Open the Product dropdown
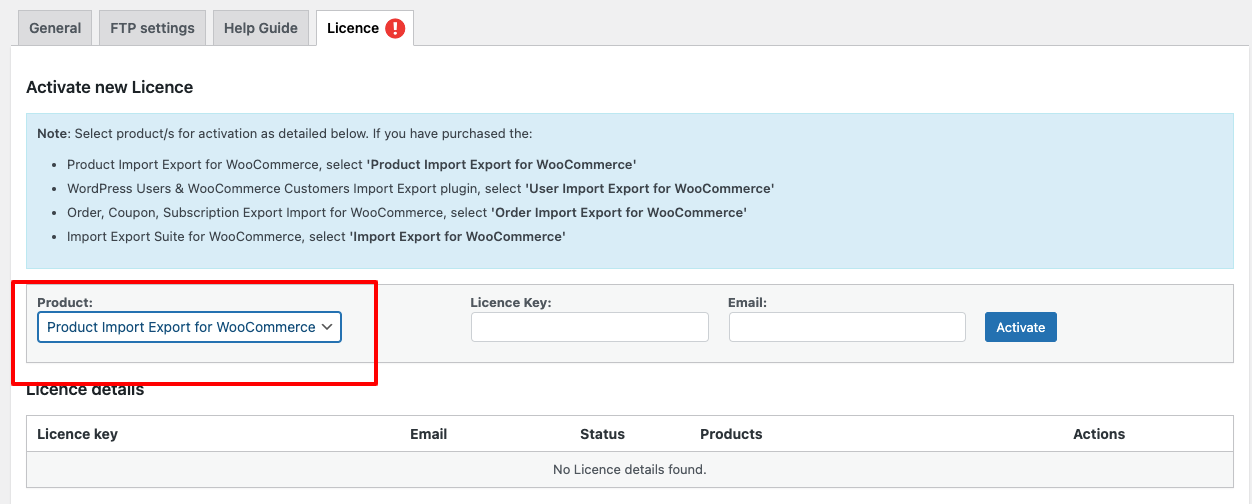The width and height of the screenshot is (1252, 504). click(190, 327)
